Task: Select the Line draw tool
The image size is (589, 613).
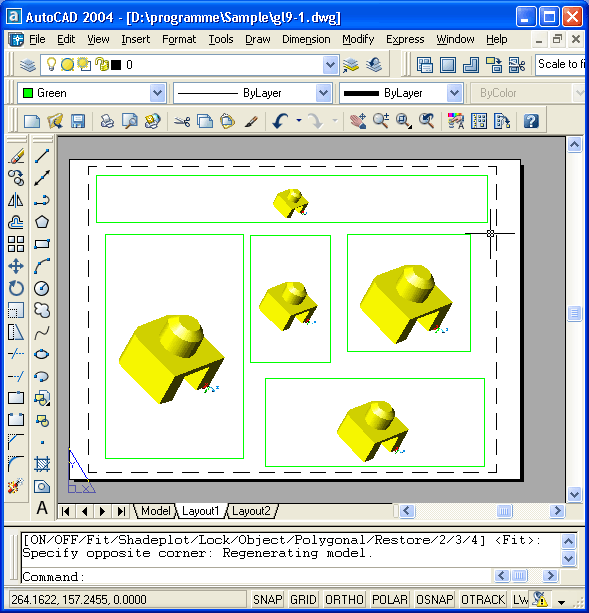Action: click(x=42, y=156)
